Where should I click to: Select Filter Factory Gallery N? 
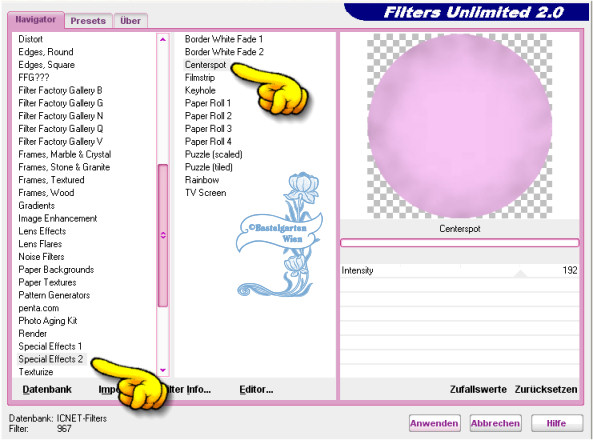coord(61,116)
